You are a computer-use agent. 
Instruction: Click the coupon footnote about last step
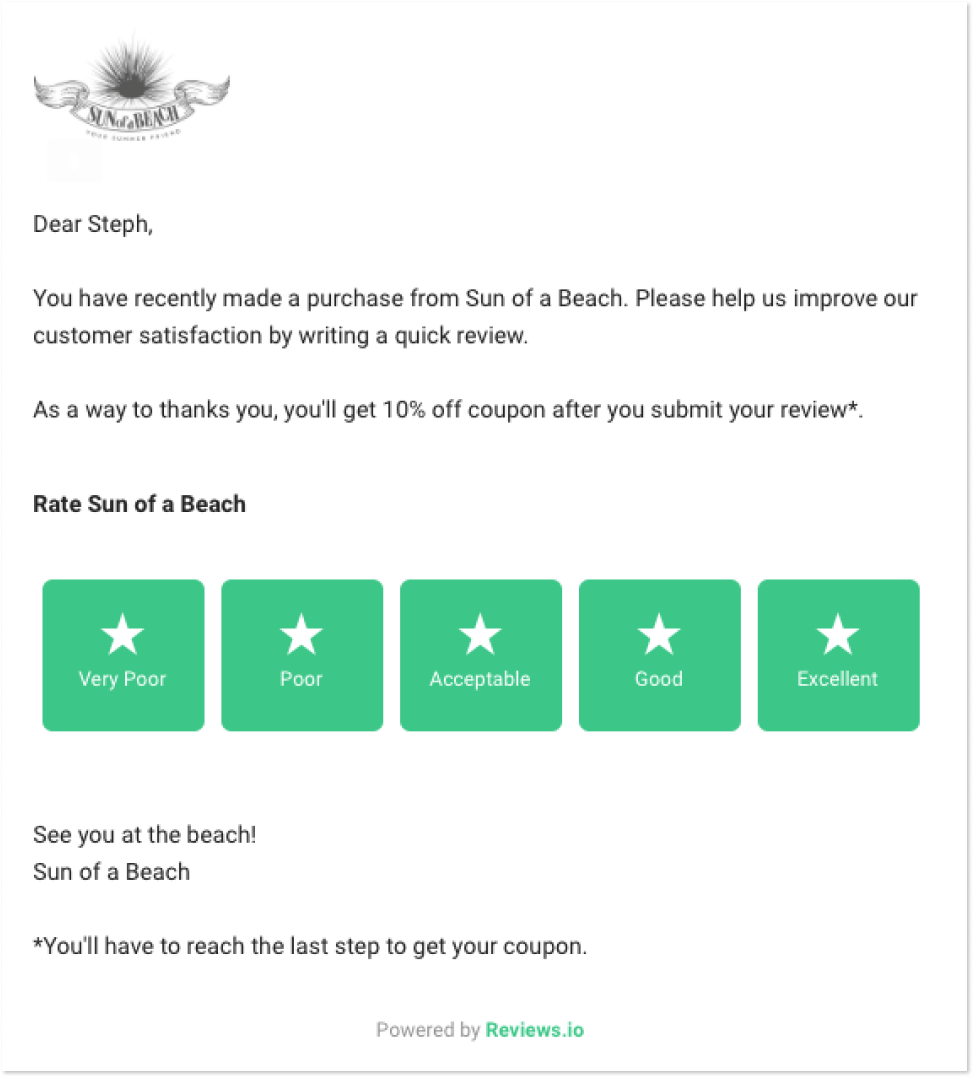[310, 946]
